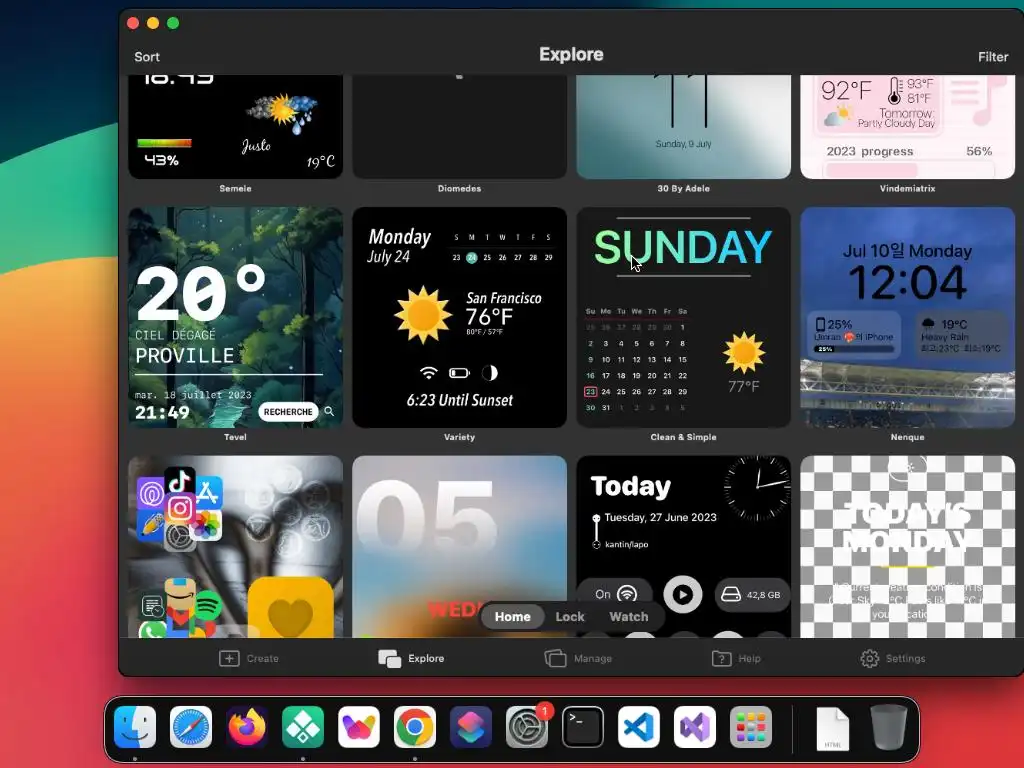Launch Google Chrome from the dock
This screenshot has width=1024, height=768.
(415, 727)
